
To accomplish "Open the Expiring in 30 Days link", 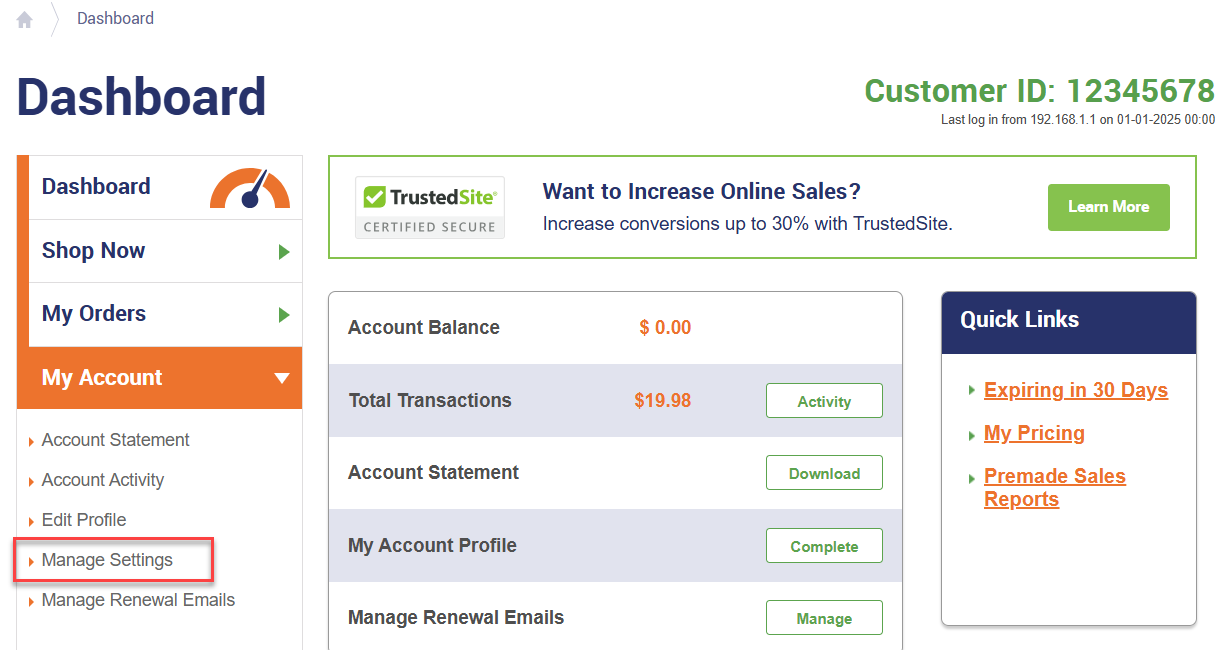I will pyautogui.click(x=1075, y=390).
